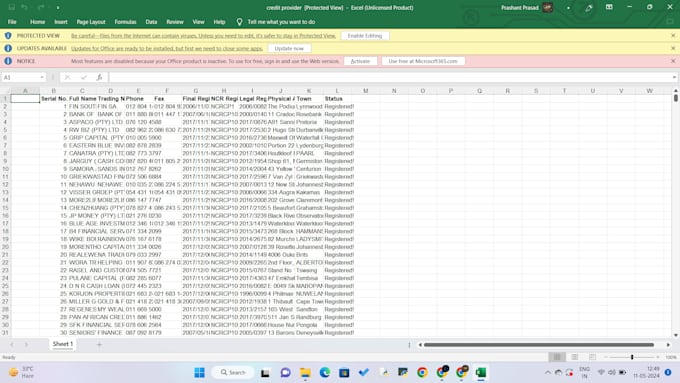Close the Updates Available message bar
This screenshot has width=680, height=383.
673,48
